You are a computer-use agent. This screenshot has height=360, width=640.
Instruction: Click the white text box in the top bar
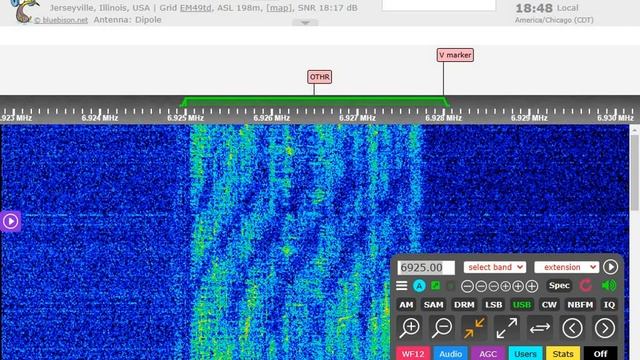pos(439,5)
